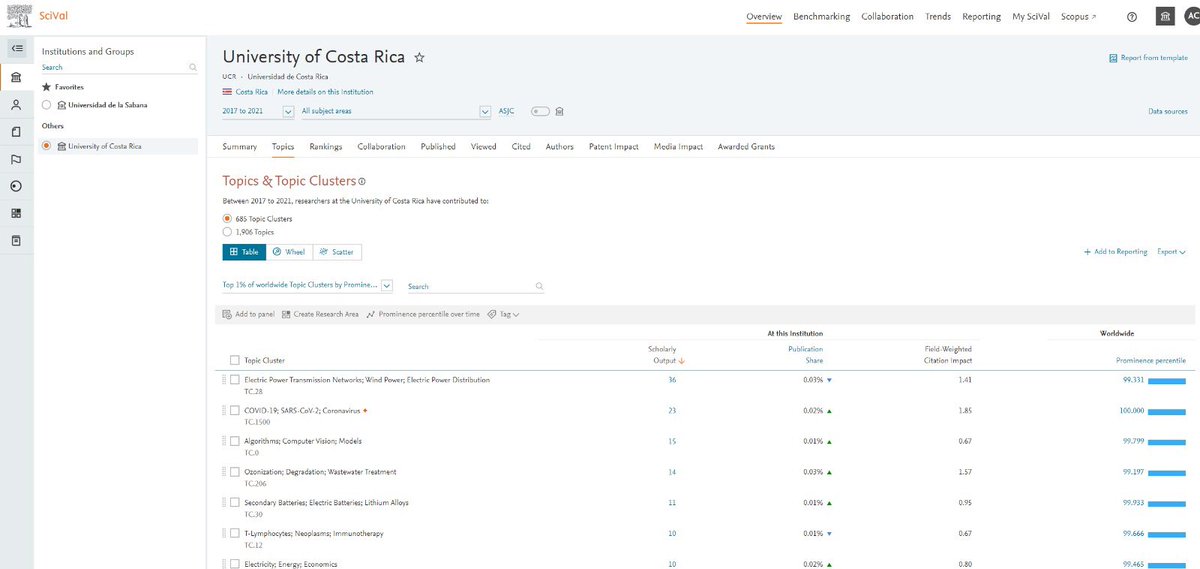Open Data sources link
The width and height of the screenshot is (1200, 569).
coord(1168,112)
